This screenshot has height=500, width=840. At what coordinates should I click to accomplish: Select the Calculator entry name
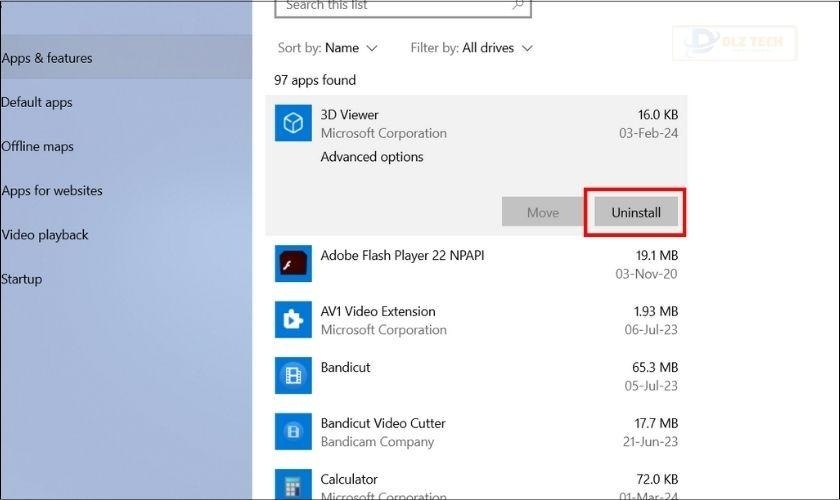[x=349, y=479]
